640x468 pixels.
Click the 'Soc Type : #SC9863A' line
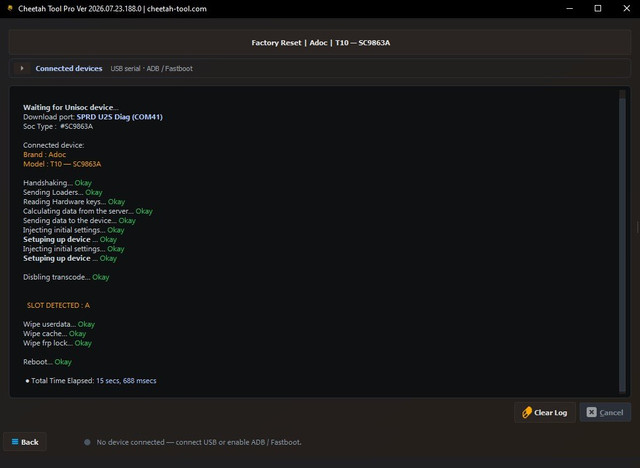(58, 126)
